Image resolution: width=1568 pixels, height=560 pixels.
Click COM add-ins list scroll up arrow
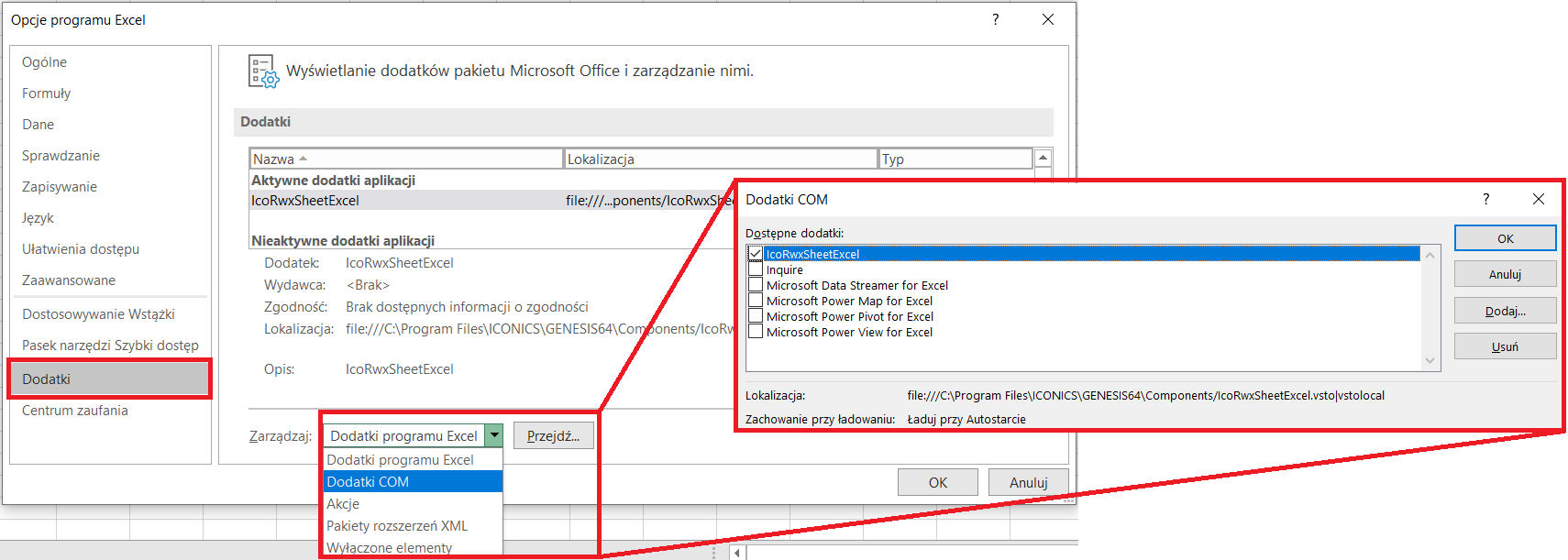coord(1430,255)
